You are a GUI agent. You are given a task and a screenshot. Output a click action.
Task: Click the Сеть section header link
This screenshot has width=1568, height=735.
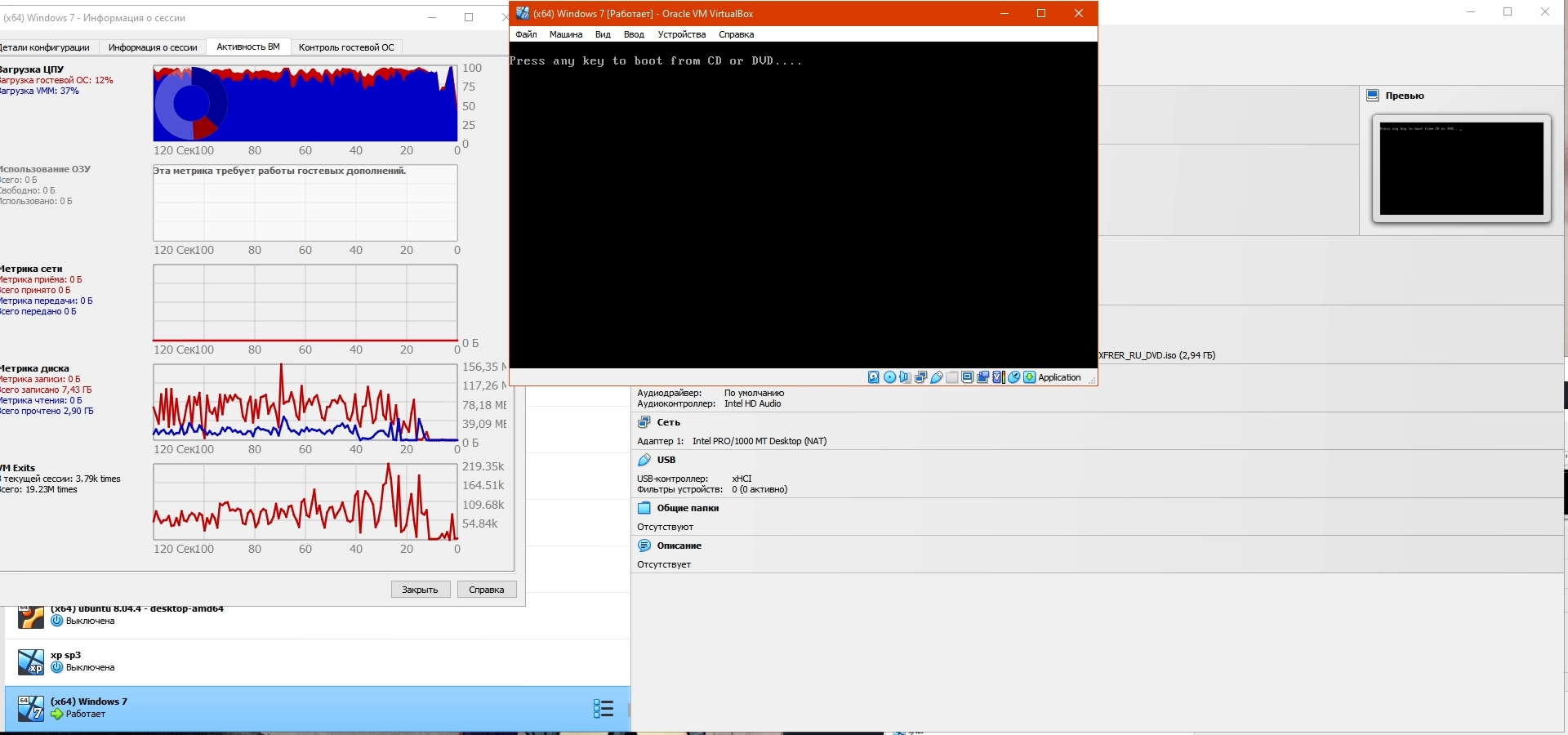668,422
